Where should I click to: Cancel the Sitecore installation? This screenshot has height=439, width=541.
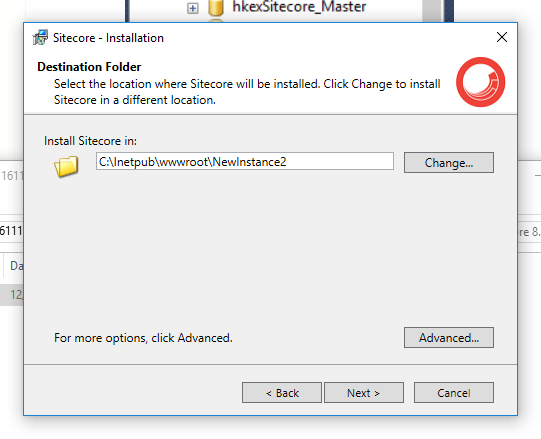454,392
